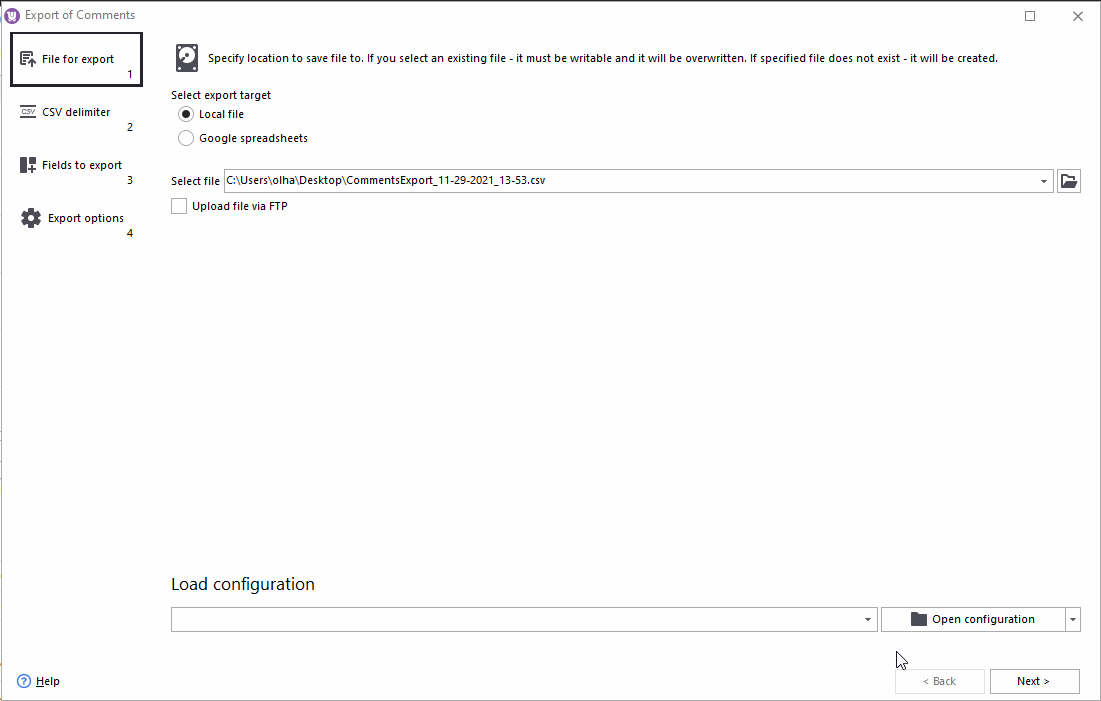Click the CSV delimiter step icon
Viewport: 1101px width, 701px height.
coord(28,112)
